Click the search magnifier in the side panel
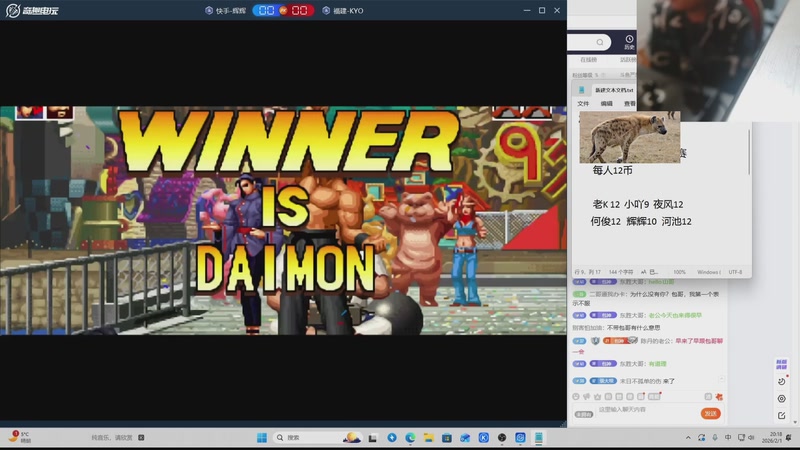 pyautogui.click(x=600, y=42)
